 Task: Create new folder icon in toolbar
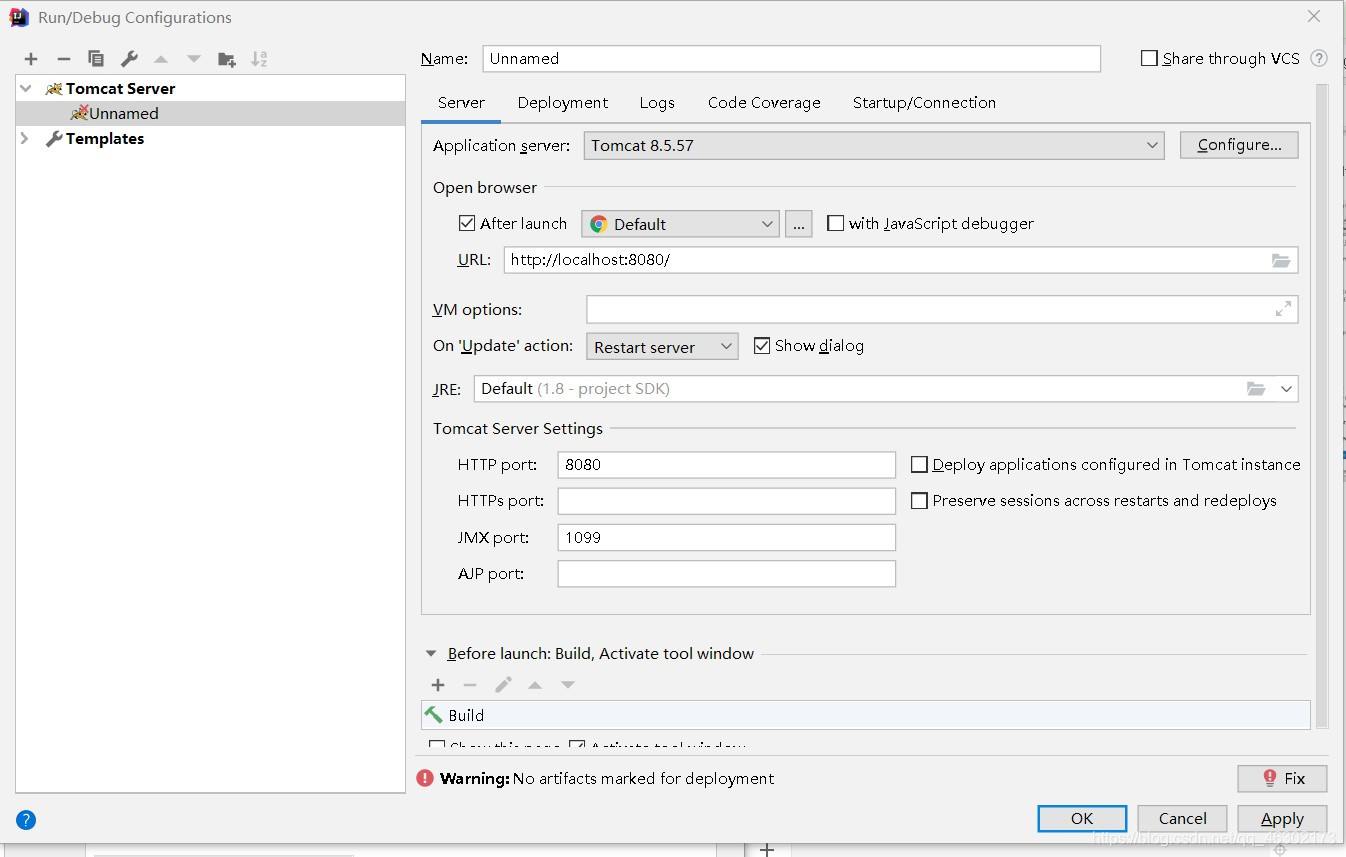(x=227, y=59)
